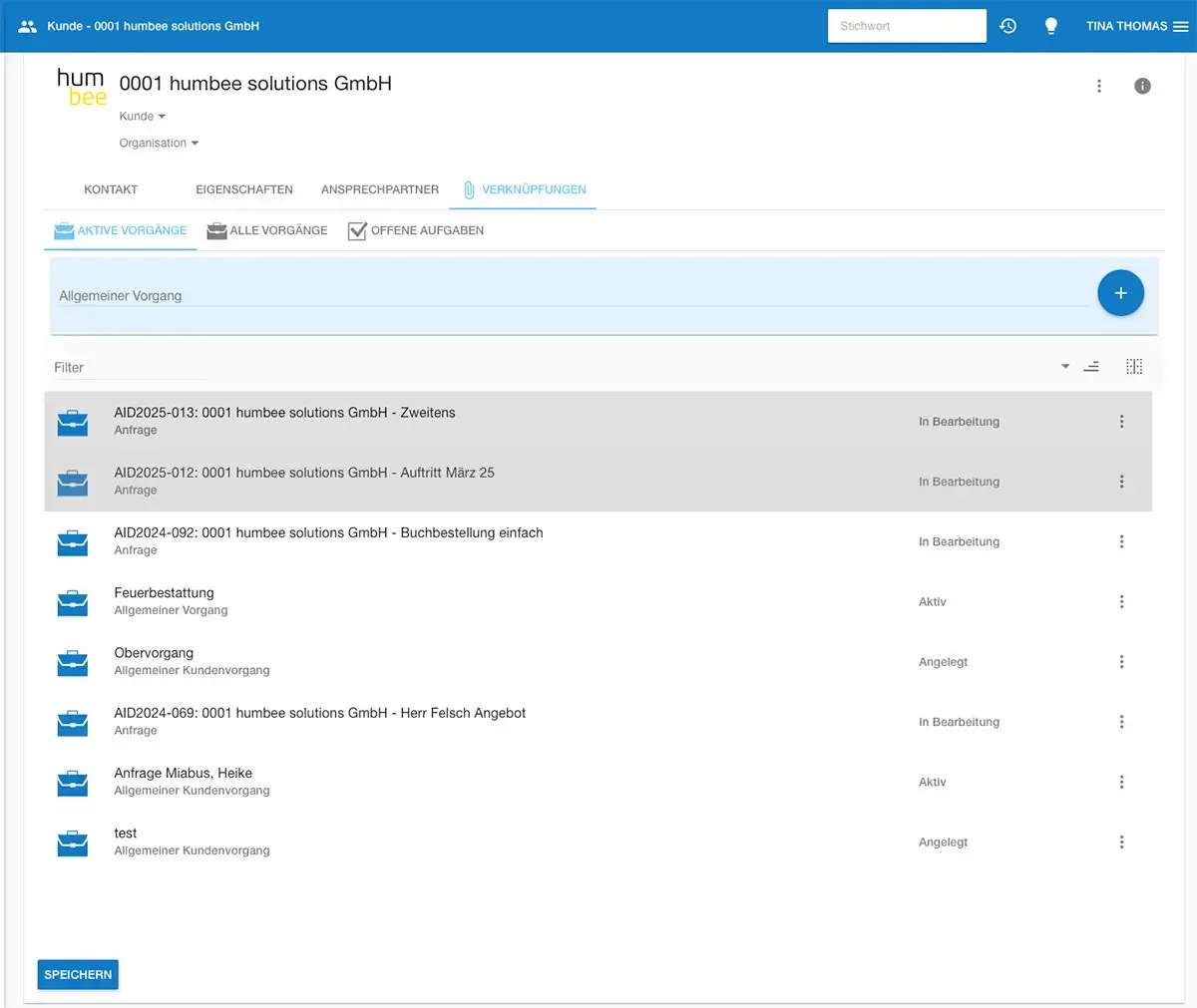
Task: Open three-dot menu for test row
Action: [x=1121, y=842]
